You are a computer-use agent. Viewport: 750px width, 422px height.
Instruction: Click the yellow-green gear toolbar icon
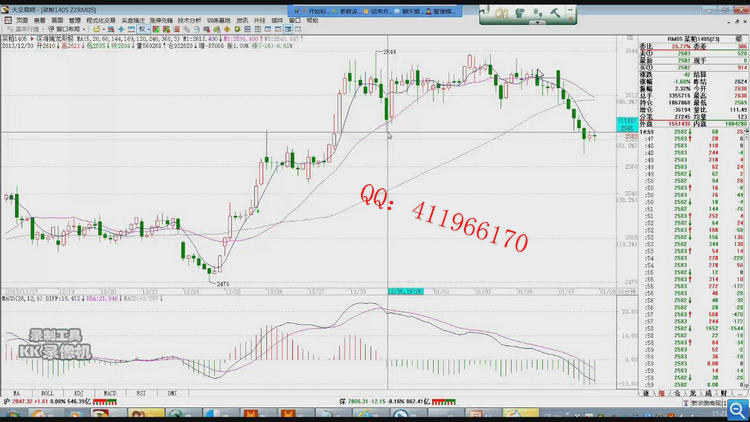[237, 29]
